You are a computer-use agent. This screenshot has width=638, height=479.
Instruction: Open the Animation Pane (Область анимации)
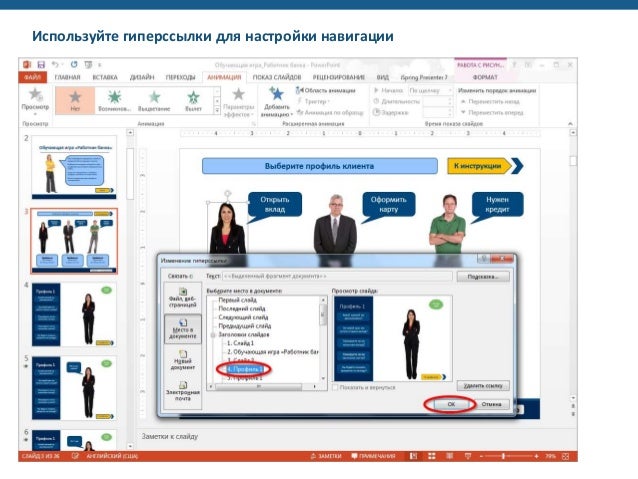pos(326,90)
